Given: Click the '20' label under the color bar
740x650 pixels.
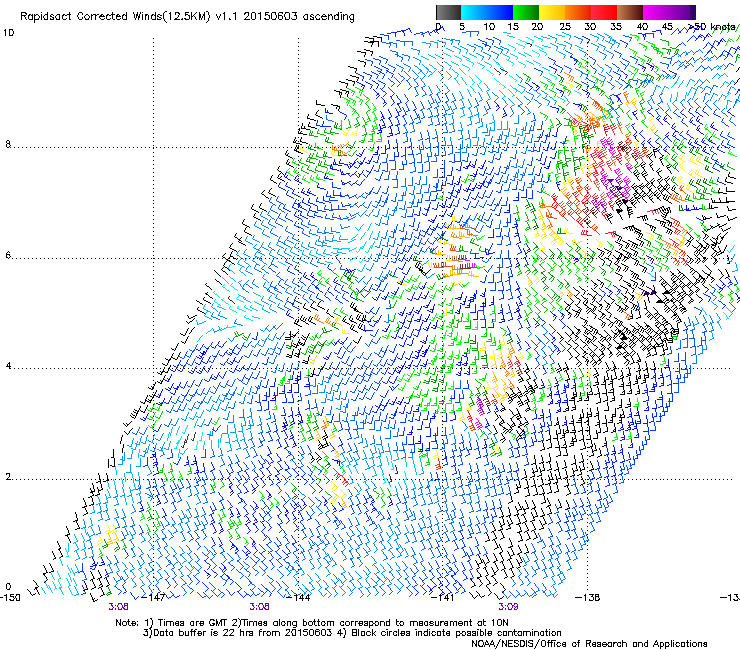Looking at the screenshot, I should point(537,27).
